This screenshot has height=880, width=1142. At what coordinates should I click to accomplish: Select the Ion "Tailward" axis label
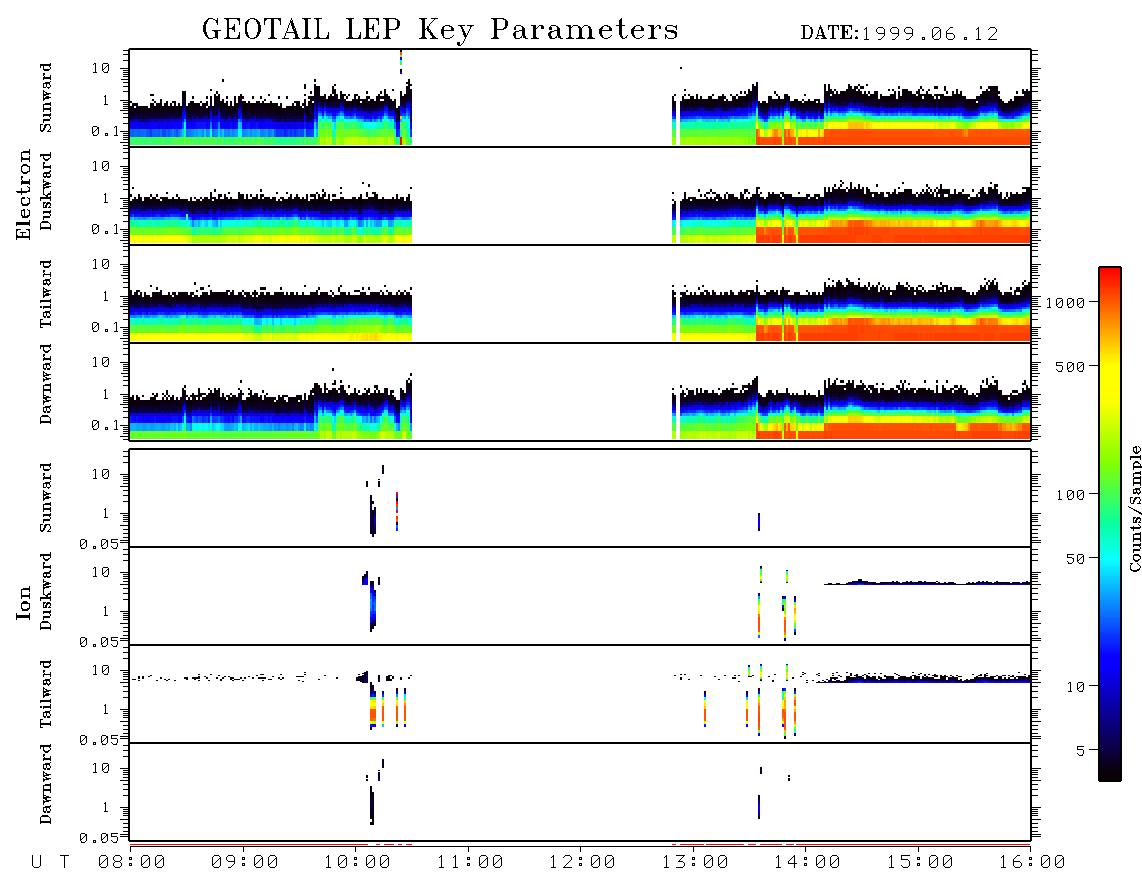pyautogui.click(x=46, y=694)
